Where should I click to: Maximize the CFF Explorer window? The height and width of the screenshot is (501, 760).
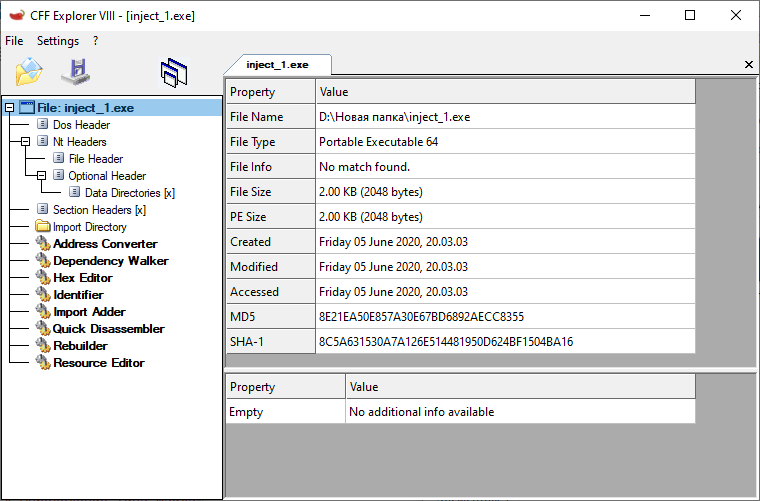690,16
